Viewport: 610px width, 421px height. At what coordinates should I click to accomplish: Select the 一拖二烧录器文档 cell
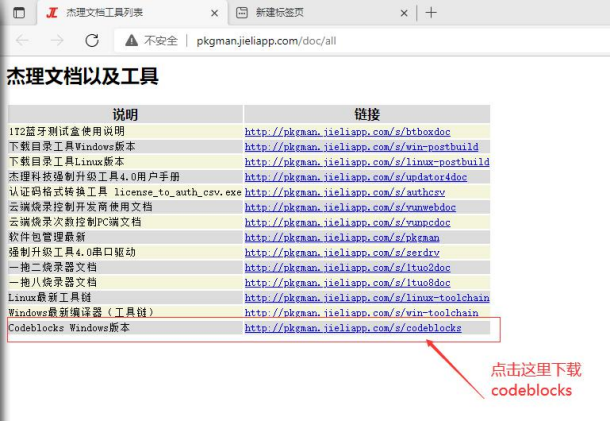[x=125, y=268]
